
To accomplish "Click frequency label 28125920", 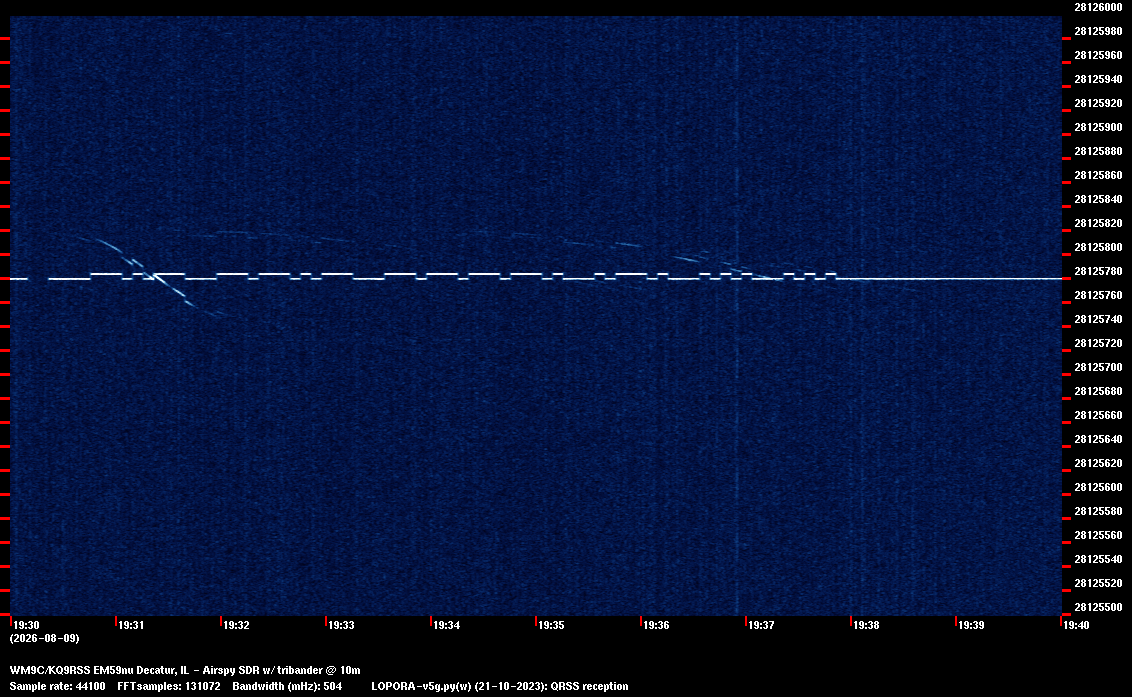I will click(x=1098, y=103).
